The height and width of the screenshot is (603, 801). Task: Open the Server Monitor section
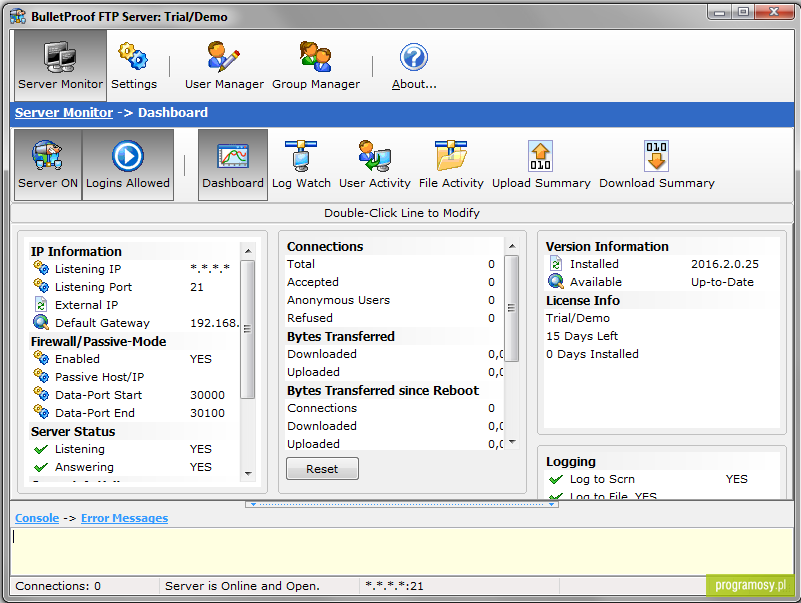coord(60,65)
